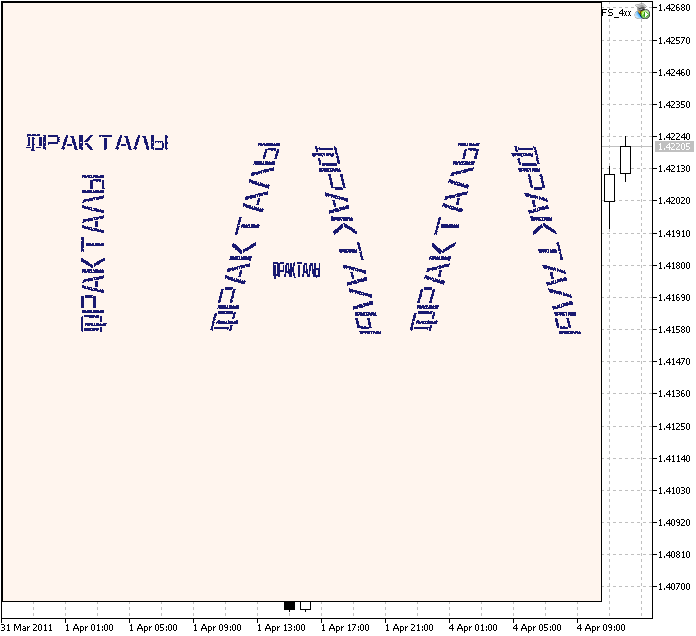This screenshot has width=696, height=636.
Task: Click the 1.42570 price axis label
Action: click(x=674, y=40)
